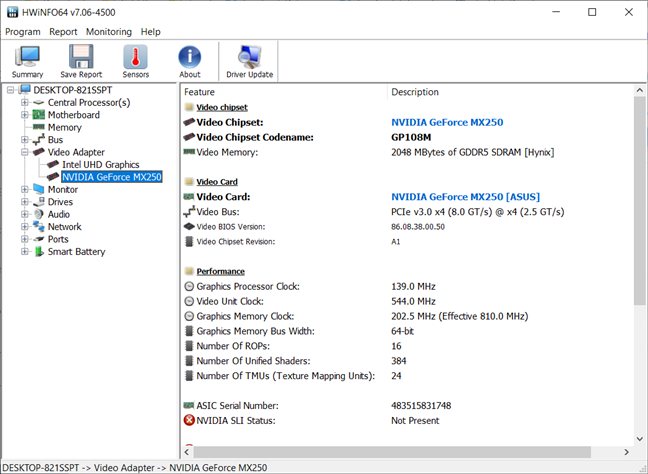Viewport: 648px width, 474px height.
Task: Click the DESKTOP-821SSPT computer icon
Action: pyautogui.click(x=25, y=90)
